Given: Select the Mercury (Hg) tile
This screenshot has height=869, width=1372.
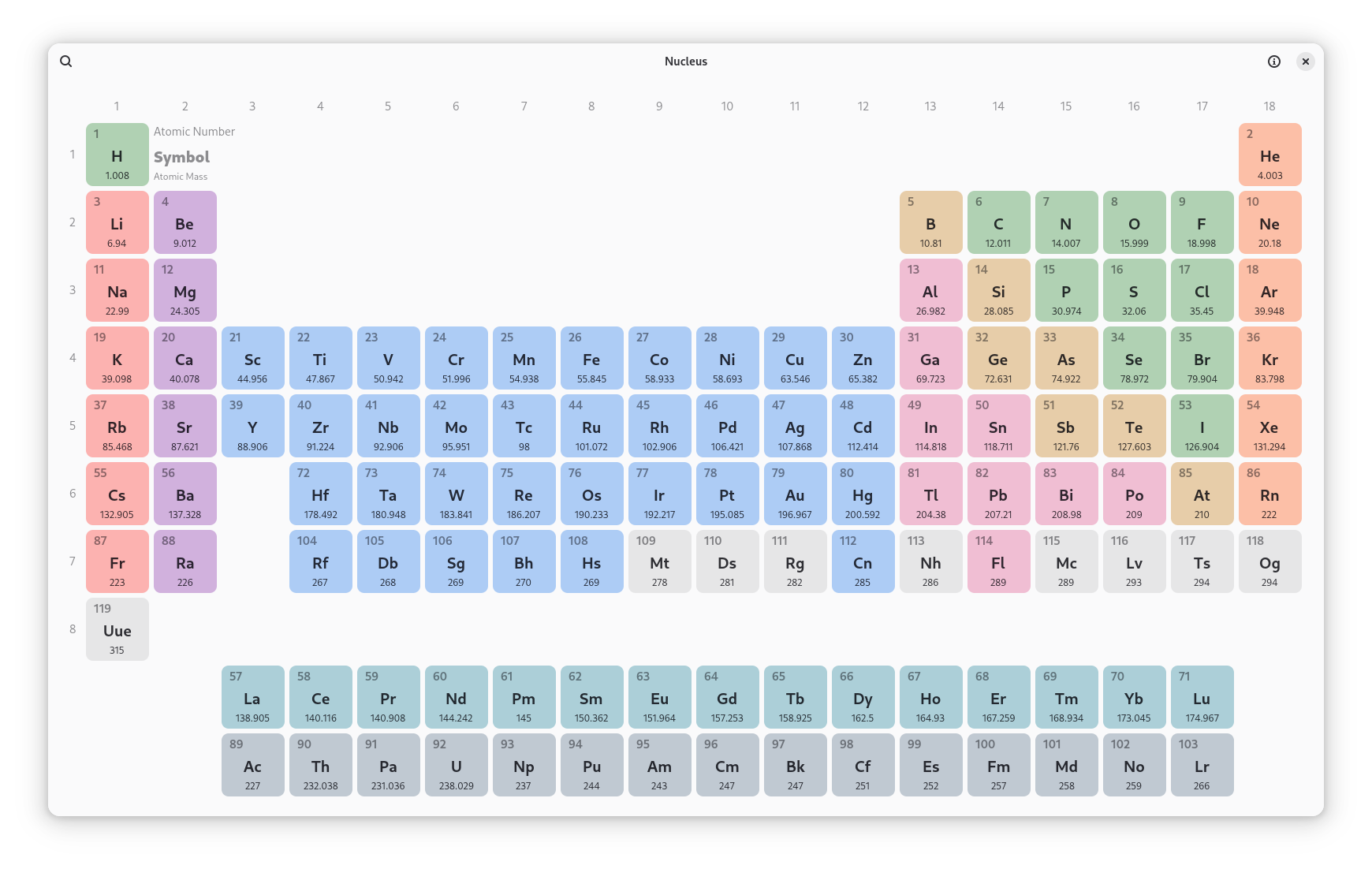Looking at the screenshot, I should [x=863, y=494].
